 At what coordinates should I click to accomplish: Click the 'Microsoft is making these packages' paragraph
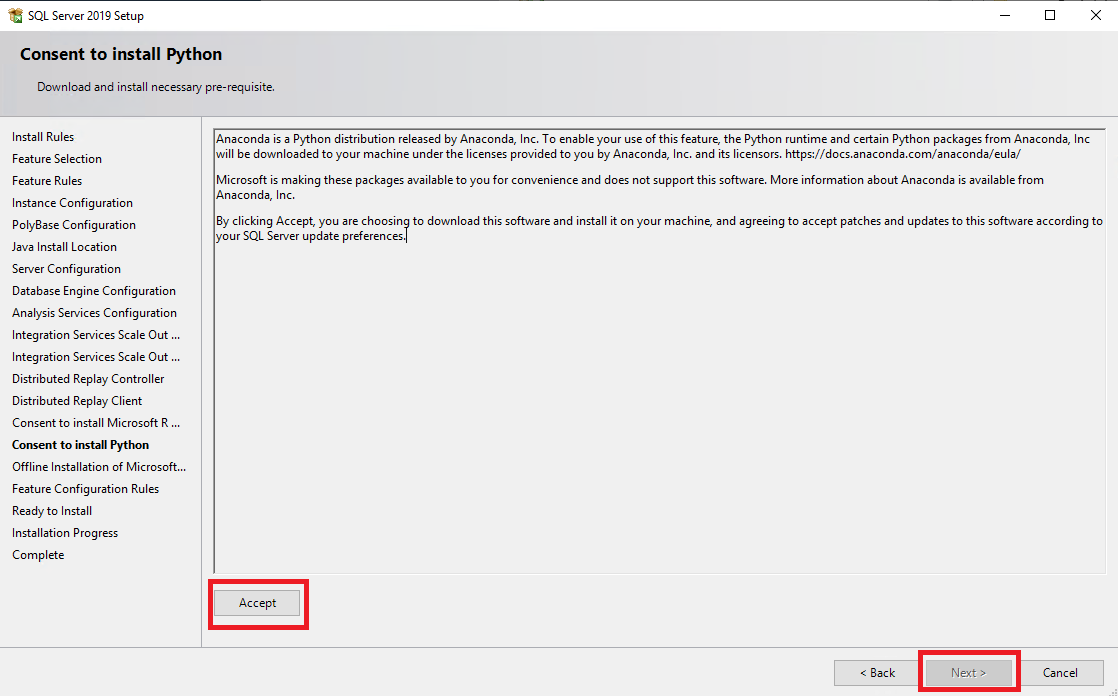point(630,188)
